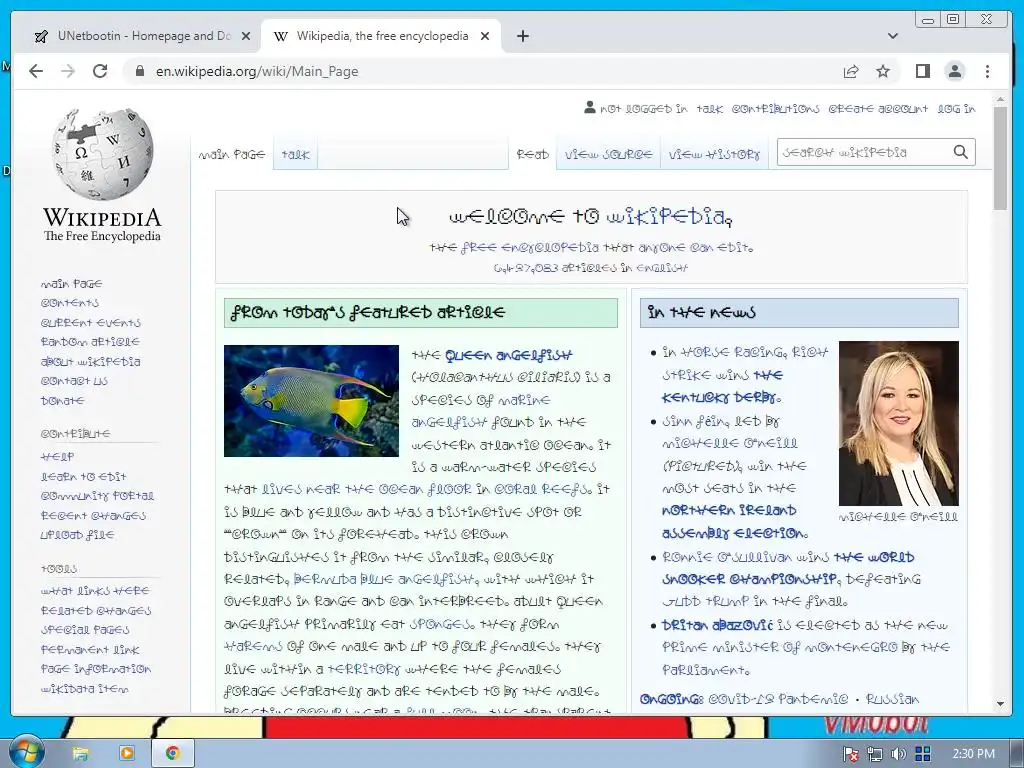Screen dimensions: 1024x768
Task: Click the vertical scrollbar thumb
Action: pos(1000,159)
